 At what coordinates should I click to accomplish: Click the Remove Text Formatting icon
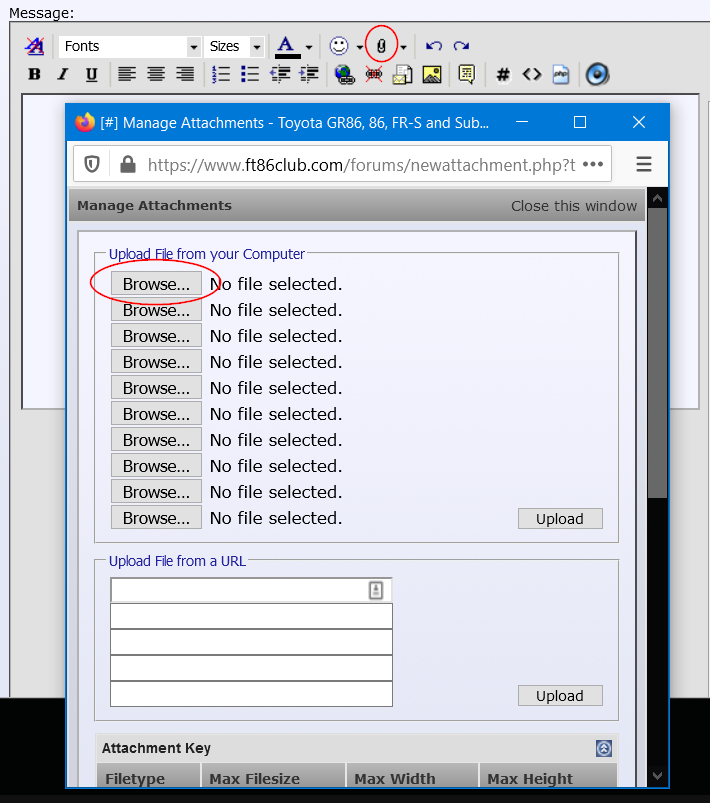35,46
